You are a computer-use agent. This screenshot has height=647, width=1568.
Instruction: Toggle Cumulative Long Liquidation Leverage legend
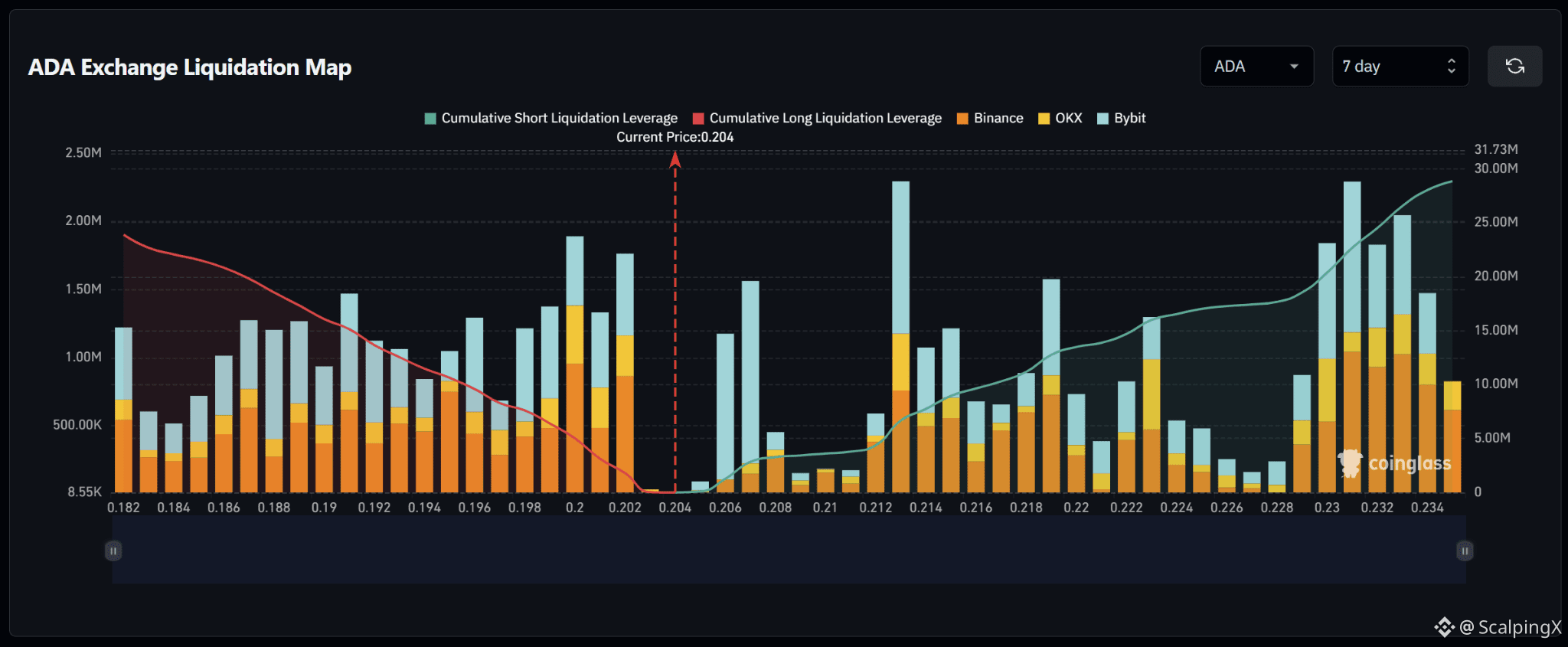click(817, 118)
